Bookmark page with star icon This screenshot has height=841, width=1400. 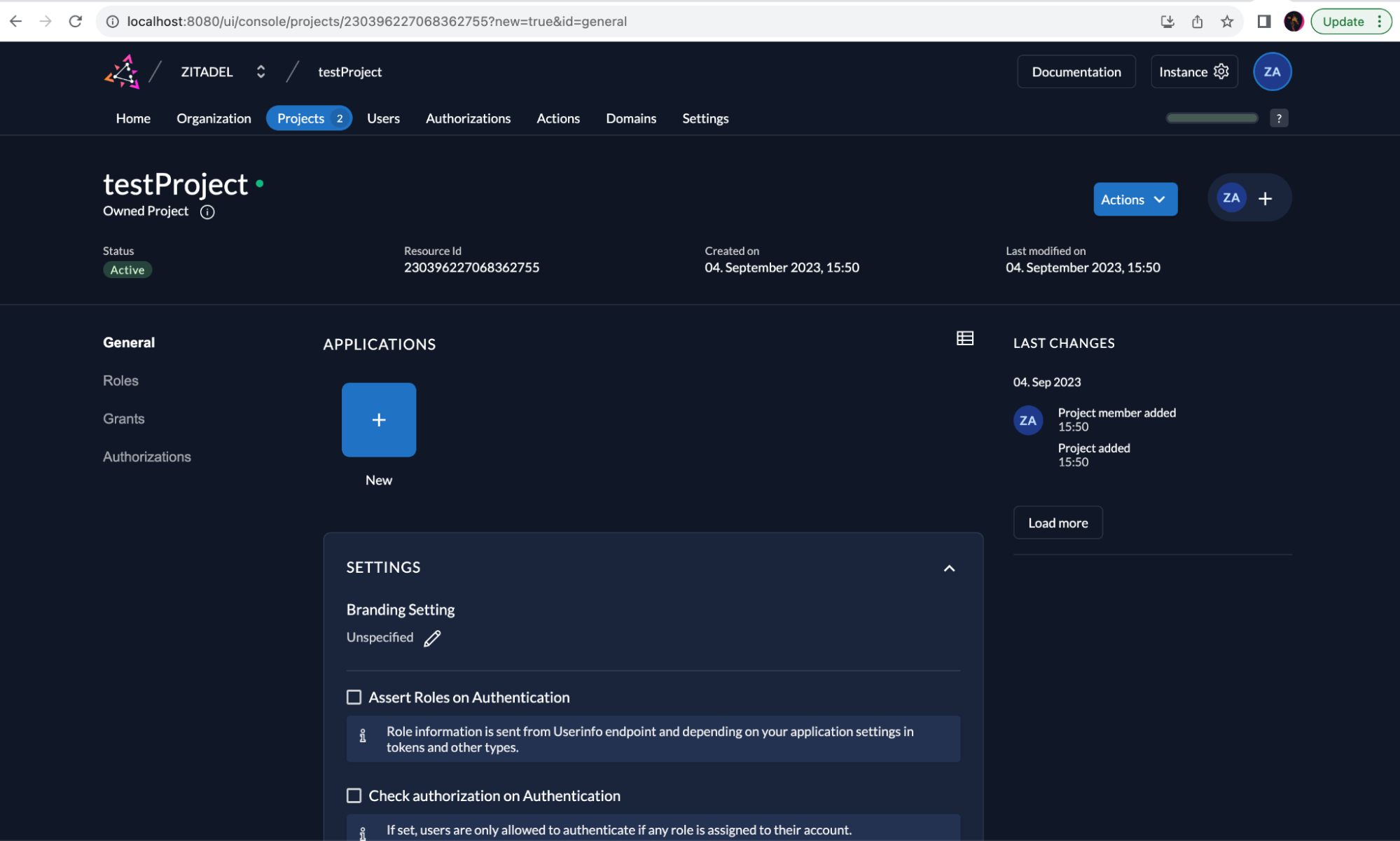(1226, 22)
